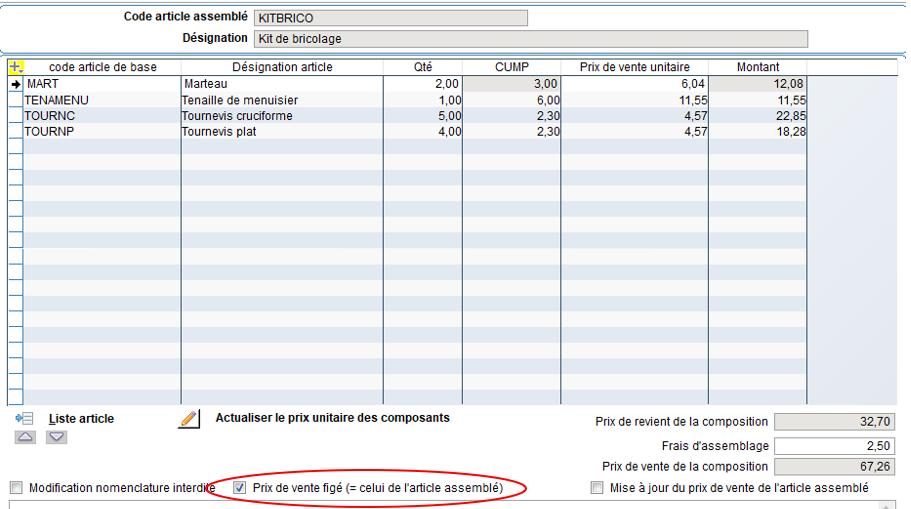Click quantity 2,00 of Marteau row
Image resolution: width=911 pixels, height=509 pixels.
pos(423,84)
